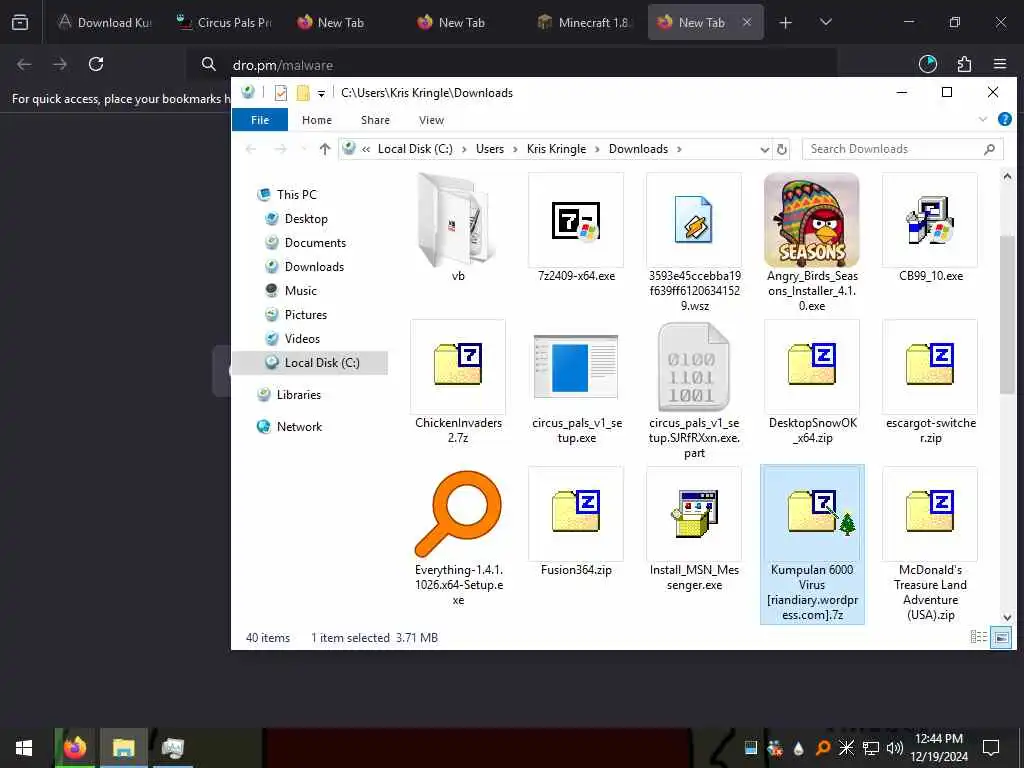The image size is (1024, 768).
Task: Open browser list all tabs dropdown
Action: click(x=825, y=22)
